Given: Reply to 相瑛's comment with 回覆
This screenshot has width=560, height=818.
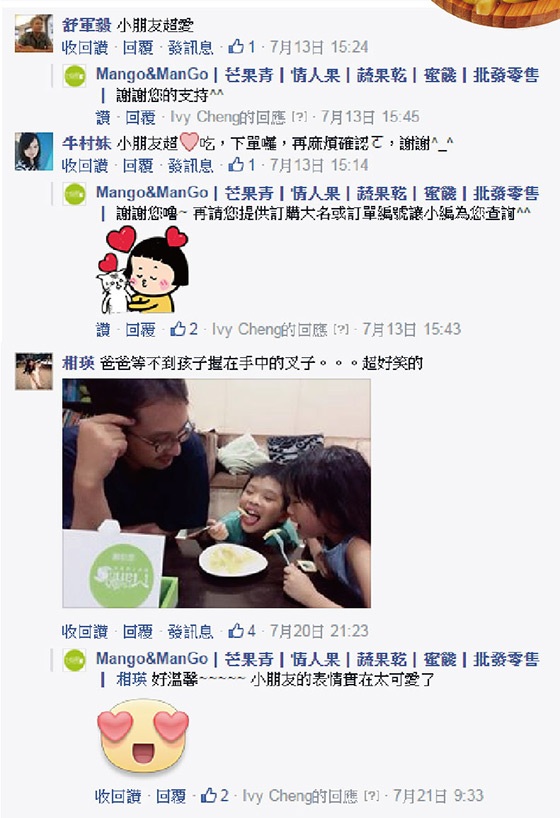Looking at the screenshot, I should (138, 632).
